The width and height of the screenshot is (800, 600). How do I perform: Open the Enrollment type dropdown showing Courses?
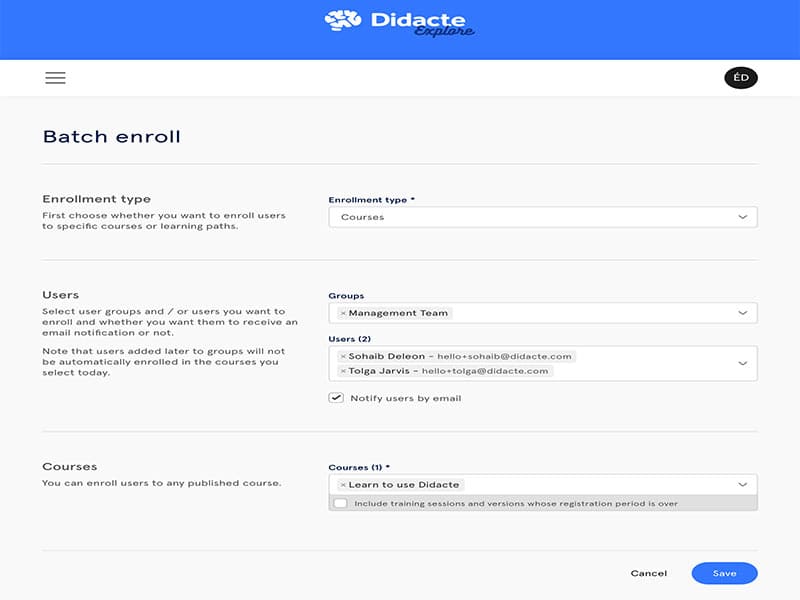[x=543, y=217]
